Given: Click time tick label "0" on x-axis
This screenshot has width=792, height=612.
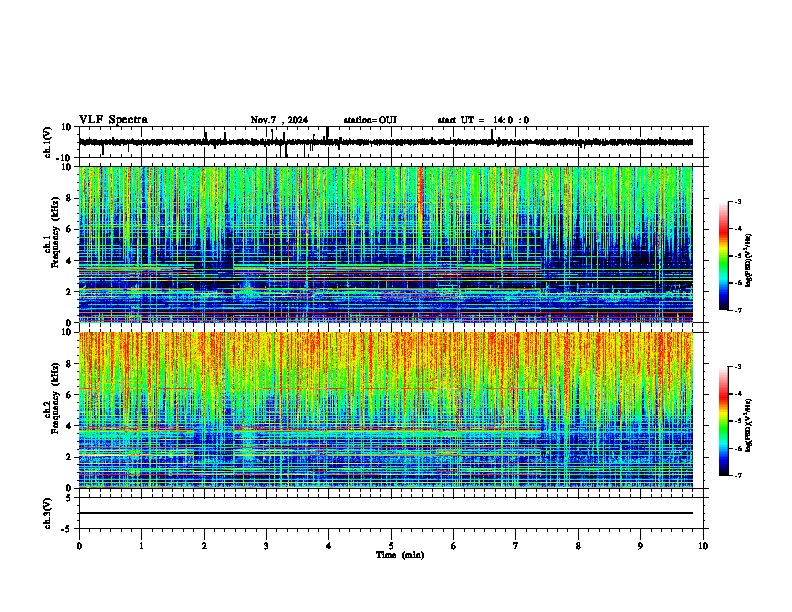Looking at the screenshot, I should point(79,546).
